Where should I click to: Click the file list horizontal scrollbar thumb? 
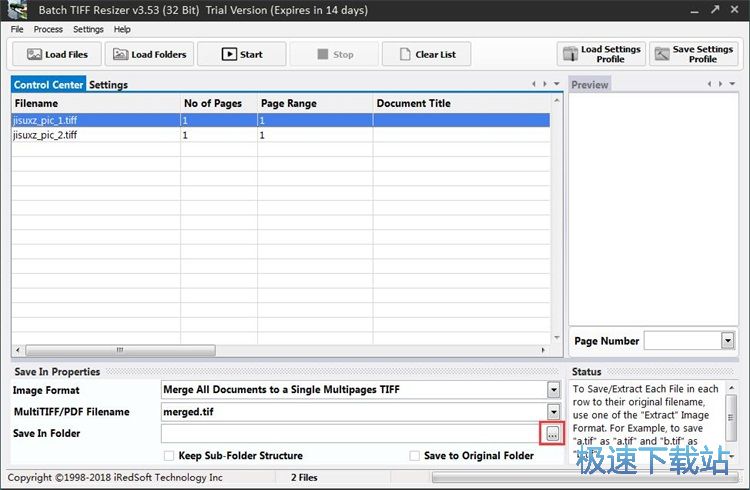(120, 350)
